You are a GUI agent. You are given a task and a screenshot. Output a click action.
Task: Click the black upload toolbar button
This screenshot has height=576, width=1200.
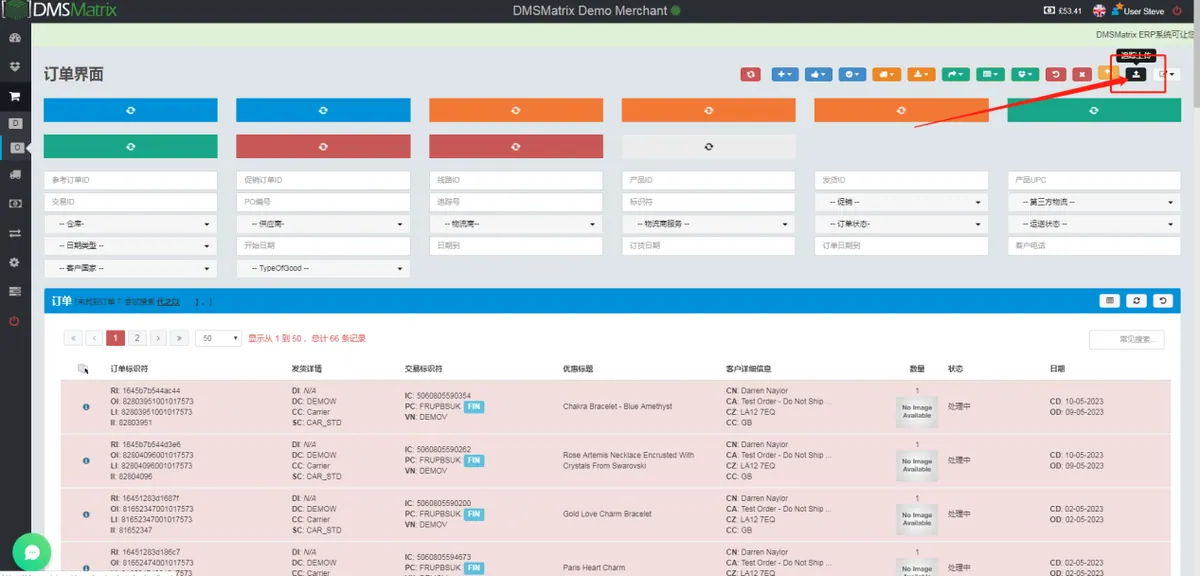point(1135,74)
